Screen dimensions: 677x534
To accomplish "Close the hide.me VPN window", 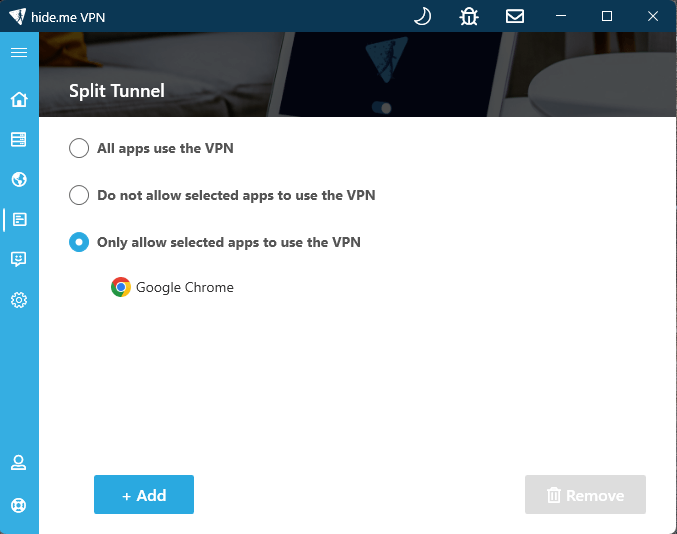I will click(x=653, y=16).
